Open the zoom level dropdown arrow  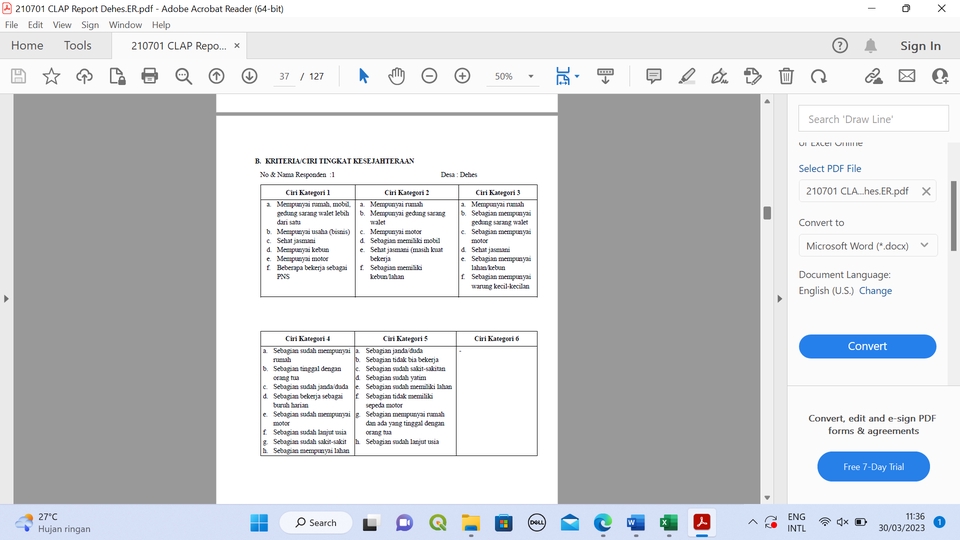[531, 77]
